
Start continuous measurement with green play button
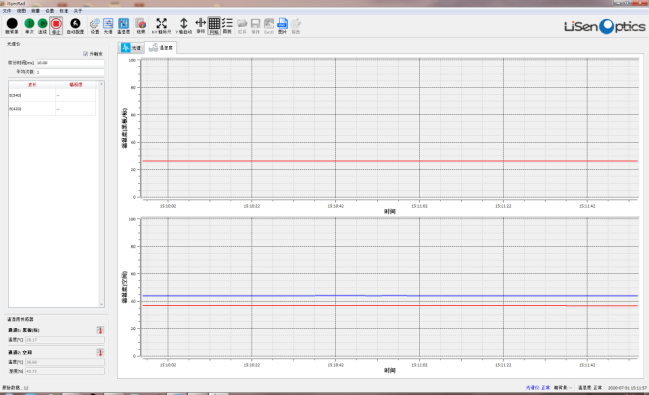43,26
